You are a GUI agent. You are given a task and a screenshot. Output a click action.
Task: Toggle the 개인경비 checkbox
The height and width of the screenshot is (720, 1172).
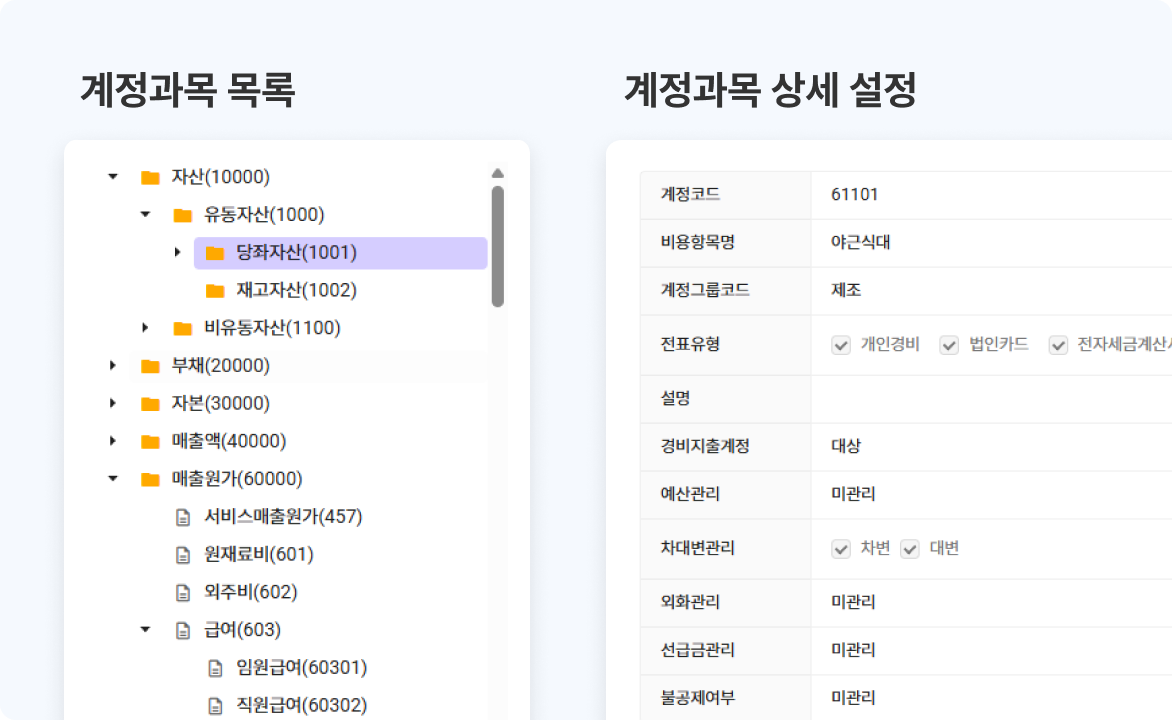tap(841, 345)
